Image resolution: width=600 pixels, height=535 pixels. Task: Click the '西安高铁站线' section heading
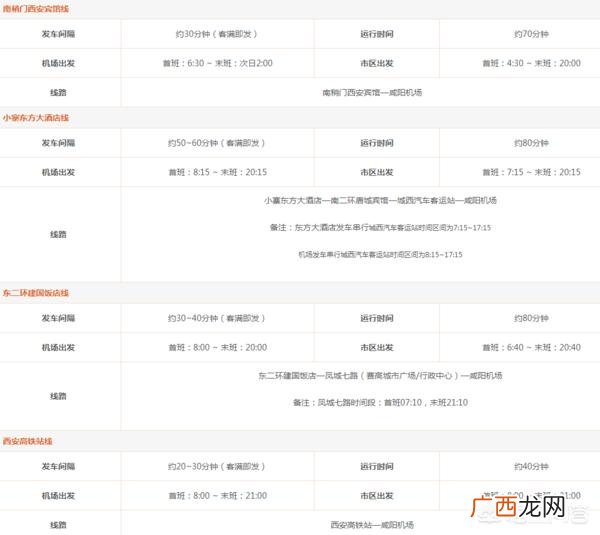28,441
